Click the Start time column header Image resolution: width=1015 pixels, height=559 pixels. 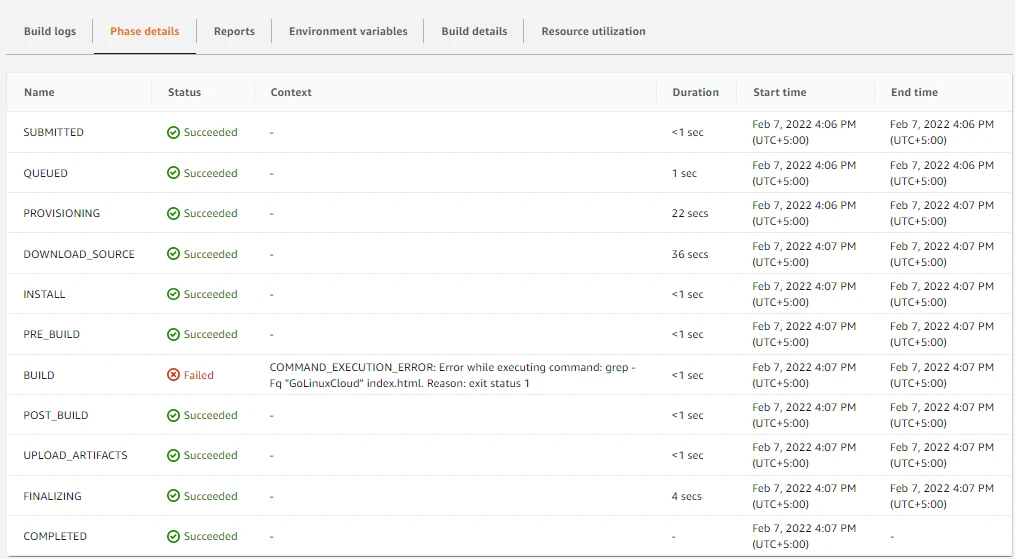[x=779, y=92]
